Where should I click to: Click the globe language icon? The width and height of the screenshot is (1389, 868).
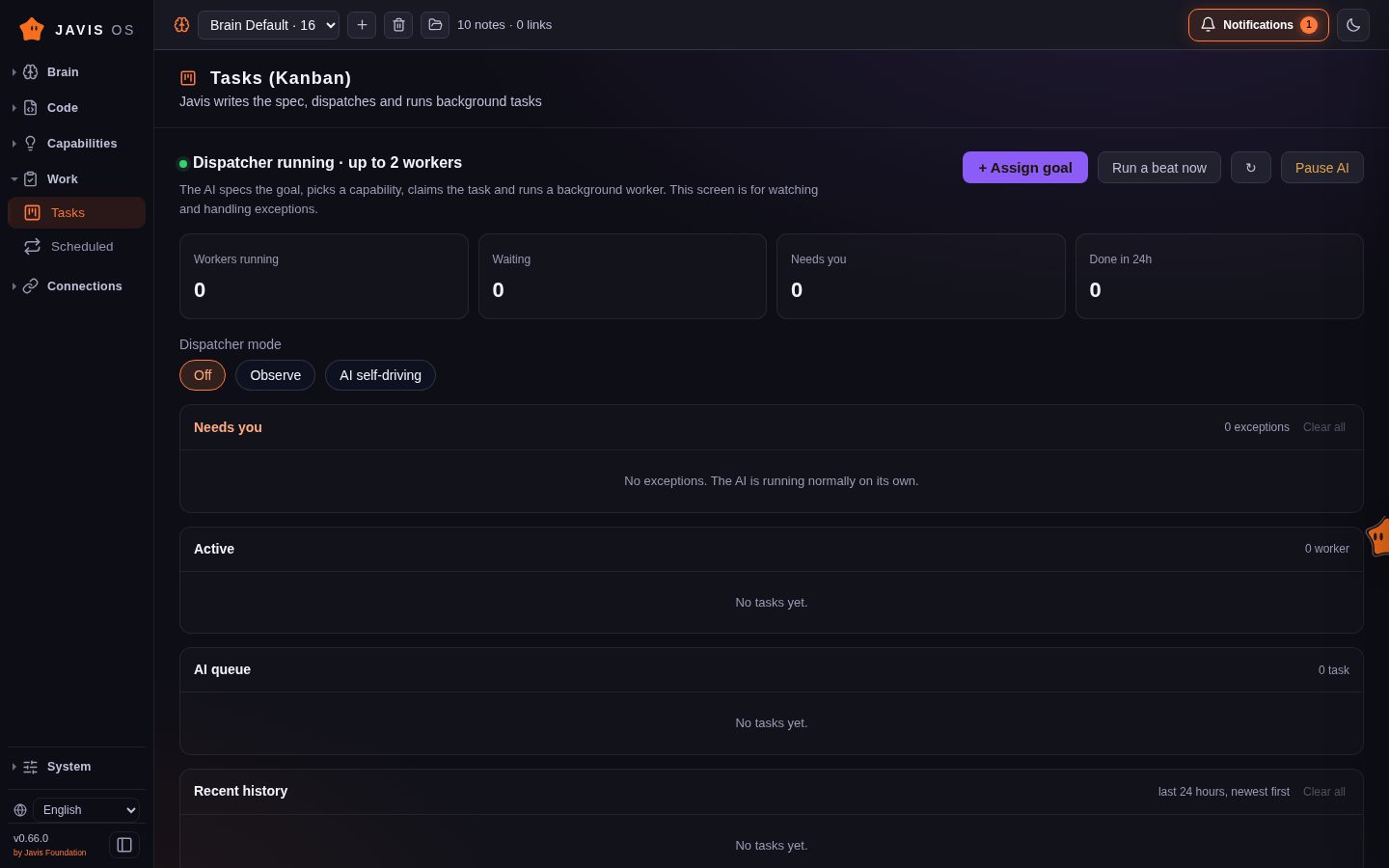click(20, 810)
